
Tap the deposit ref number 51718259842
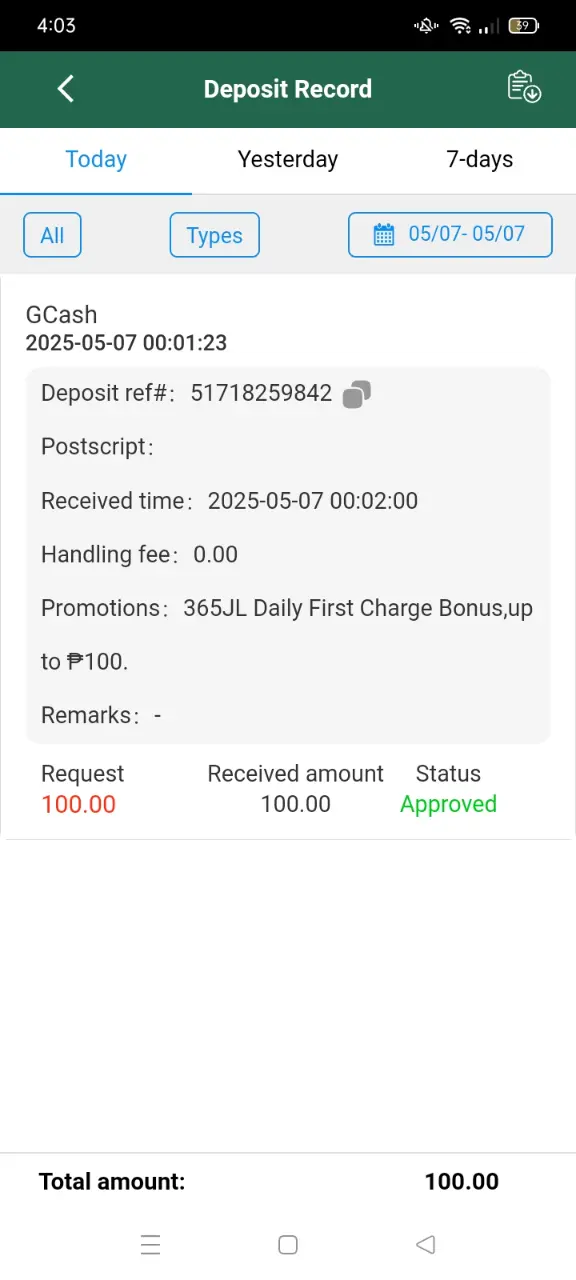[261, 393]
